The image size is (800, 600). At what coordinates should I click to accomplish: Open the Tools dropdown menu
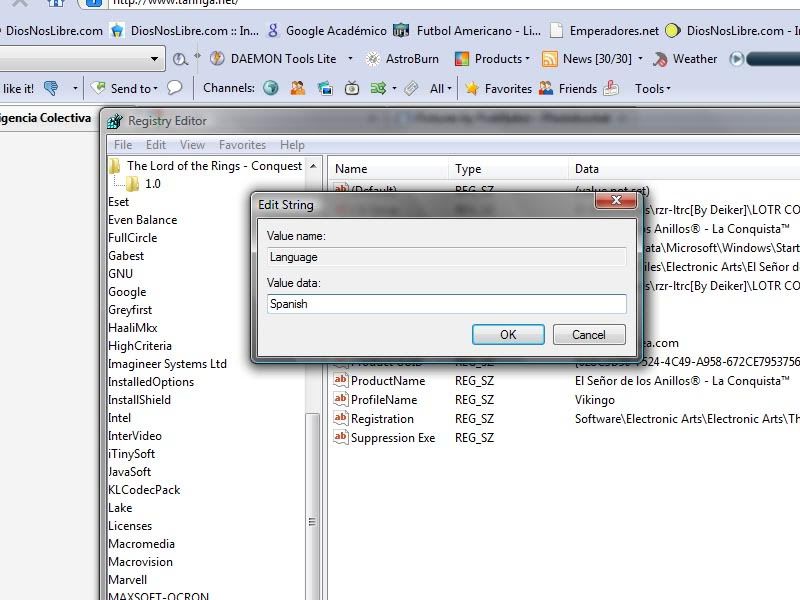(653, 88)
